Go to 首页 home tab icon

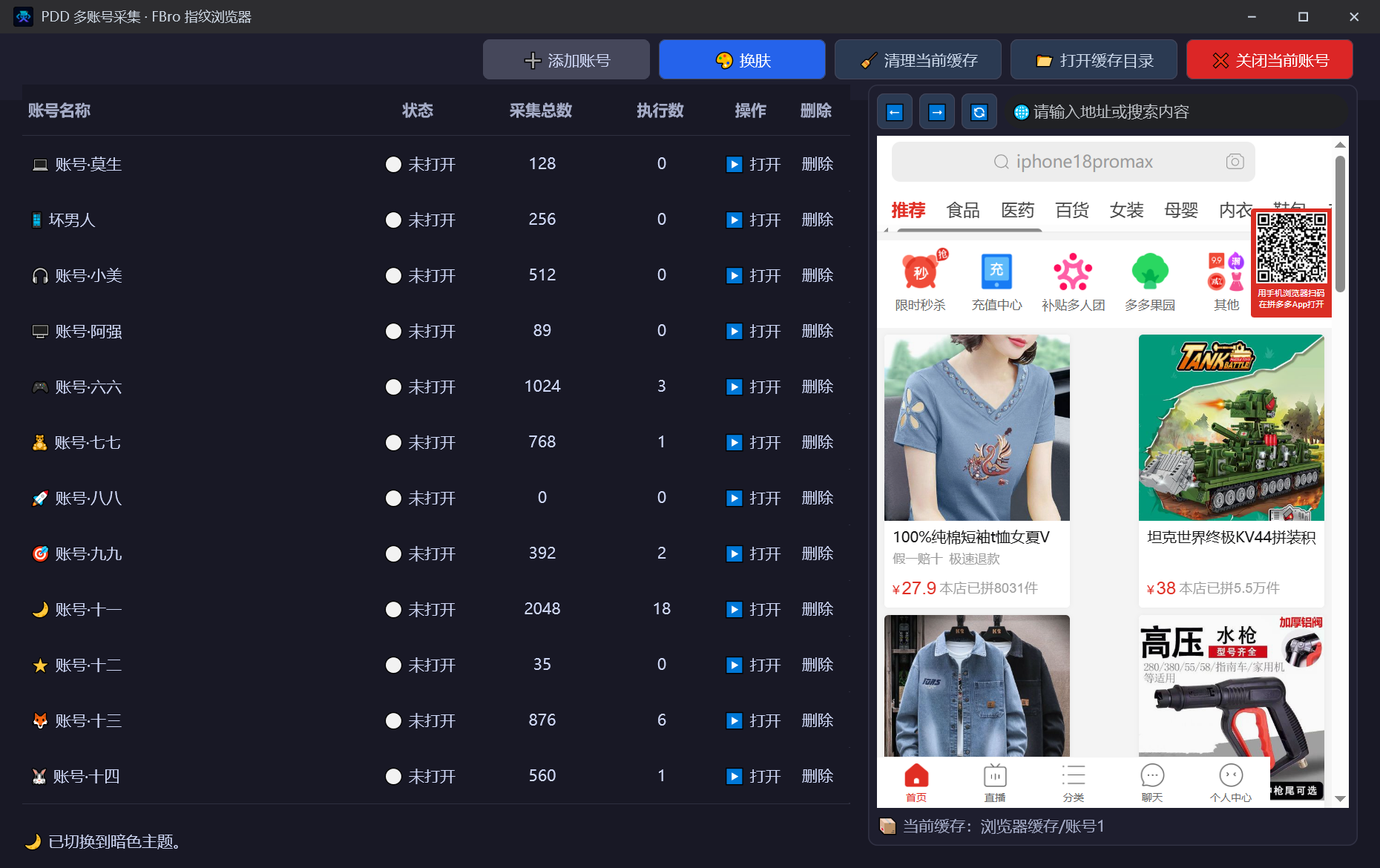click(916, 776)
